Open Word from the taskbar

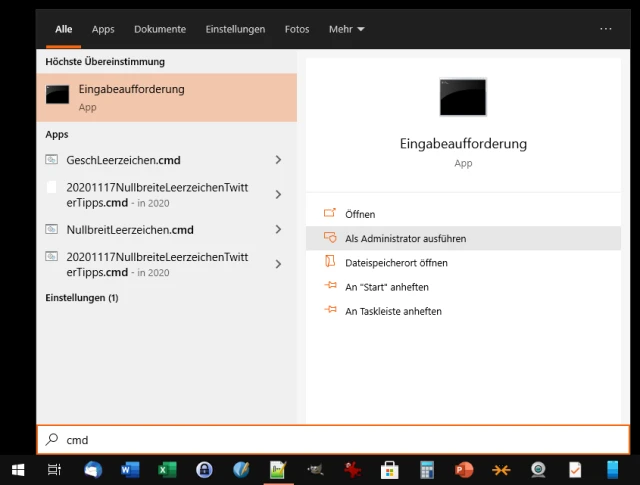(129, 470)
